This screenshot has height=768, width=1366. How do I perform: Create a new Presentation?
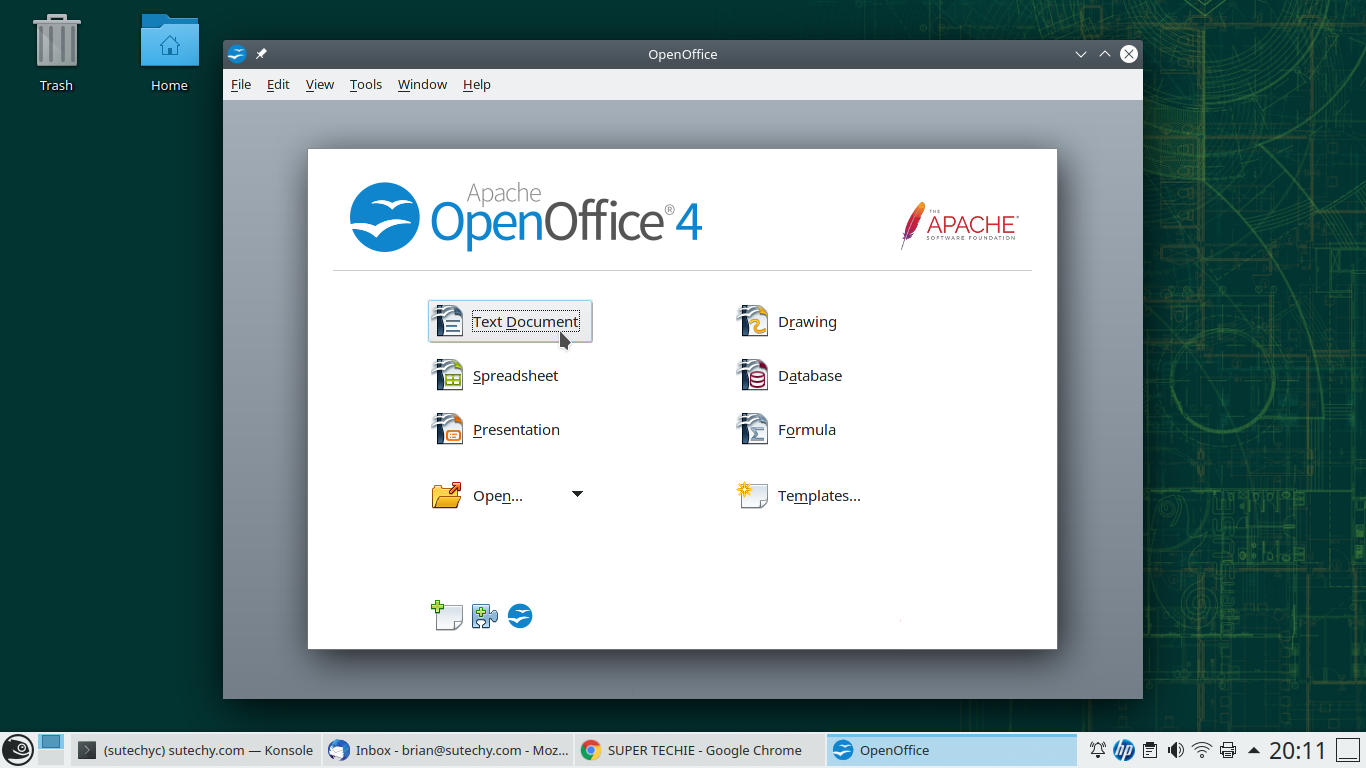pyautogui.click(x=496, y=430)
